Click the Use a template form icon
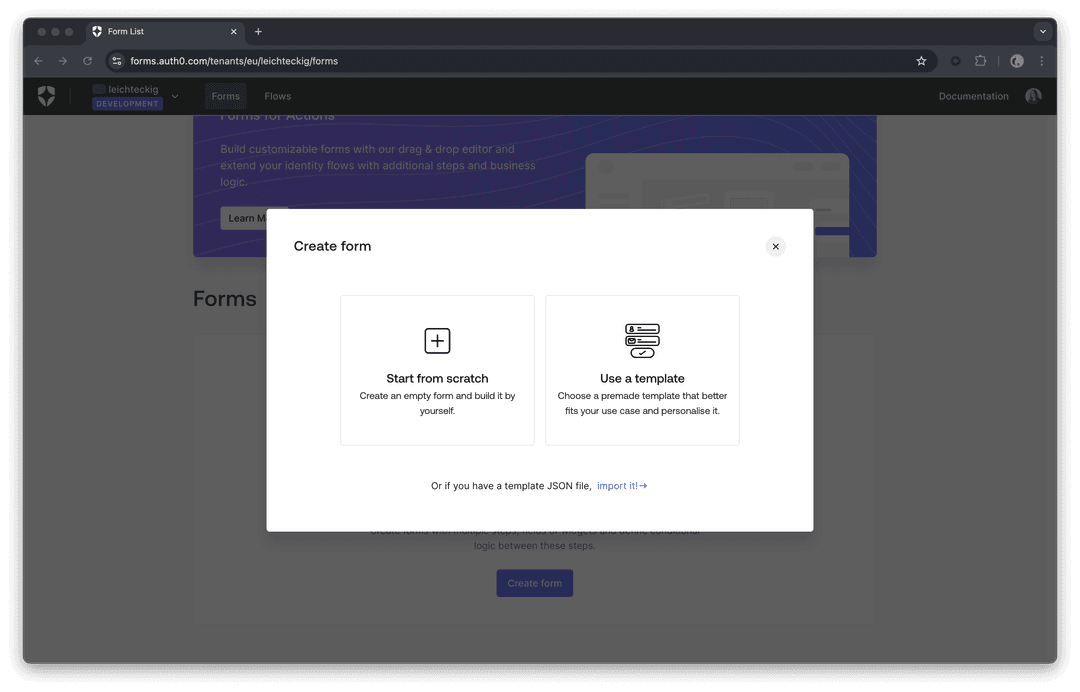 (641, 340)
